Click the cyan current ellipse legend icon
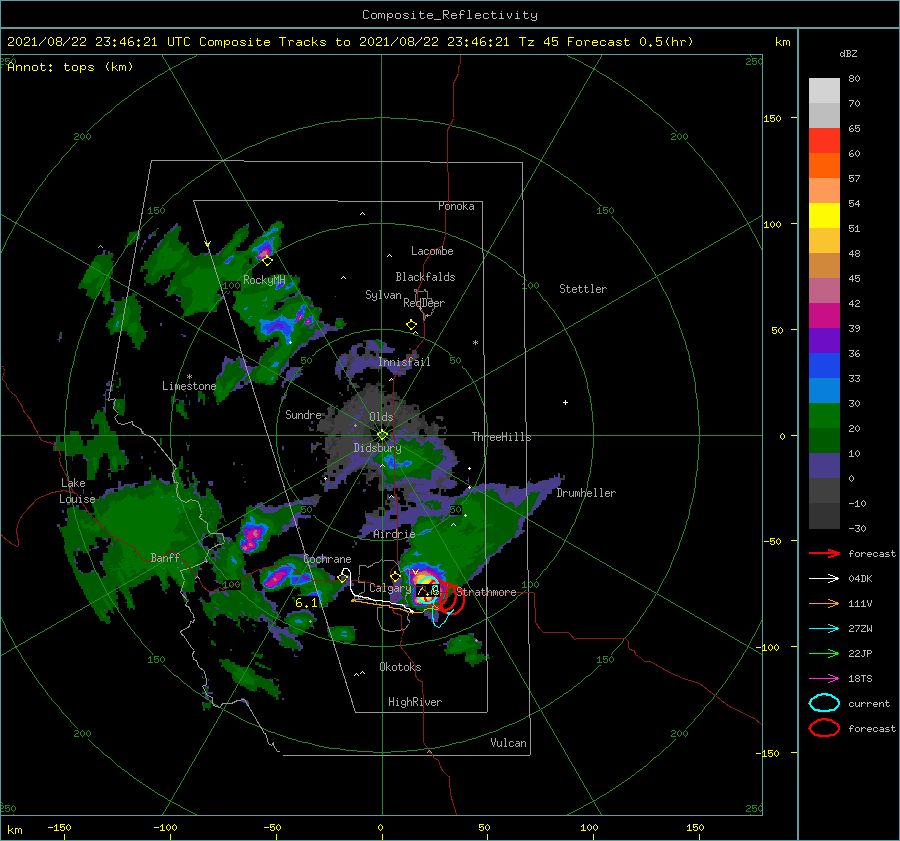The image size is (900, 841). pyautogui.click(x=824, y=703)
